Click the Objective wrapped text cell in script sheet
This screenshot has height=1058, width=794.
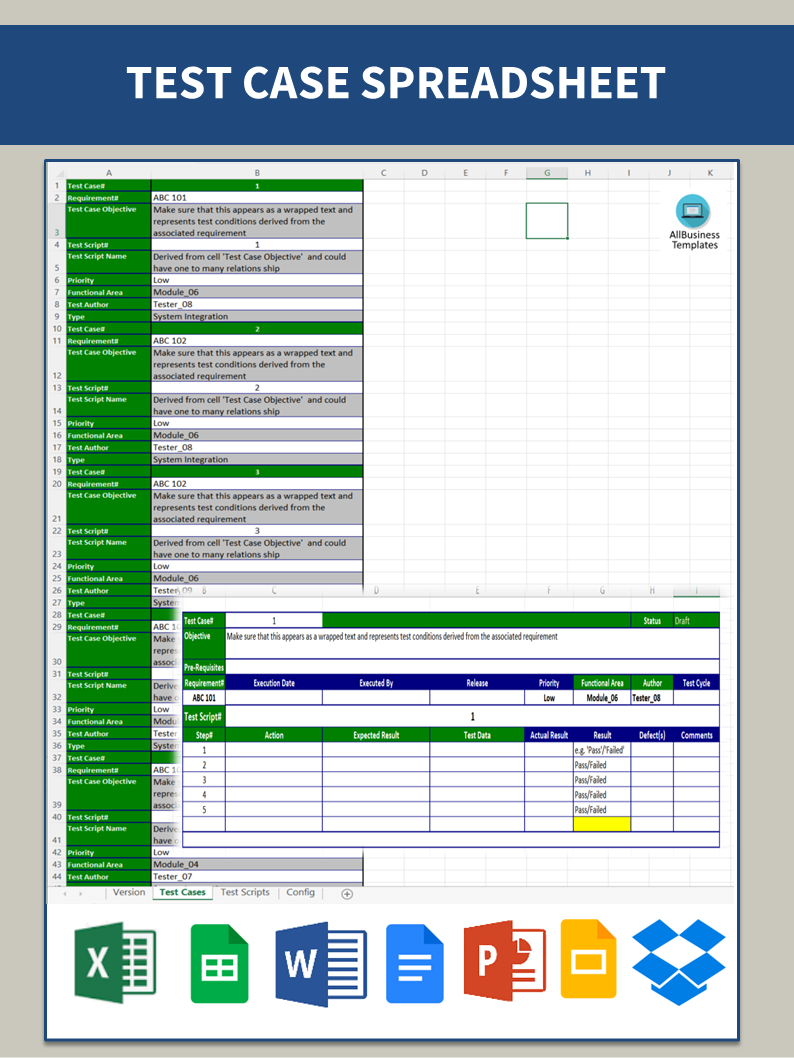pyautogui.click(x=472, y=644)
